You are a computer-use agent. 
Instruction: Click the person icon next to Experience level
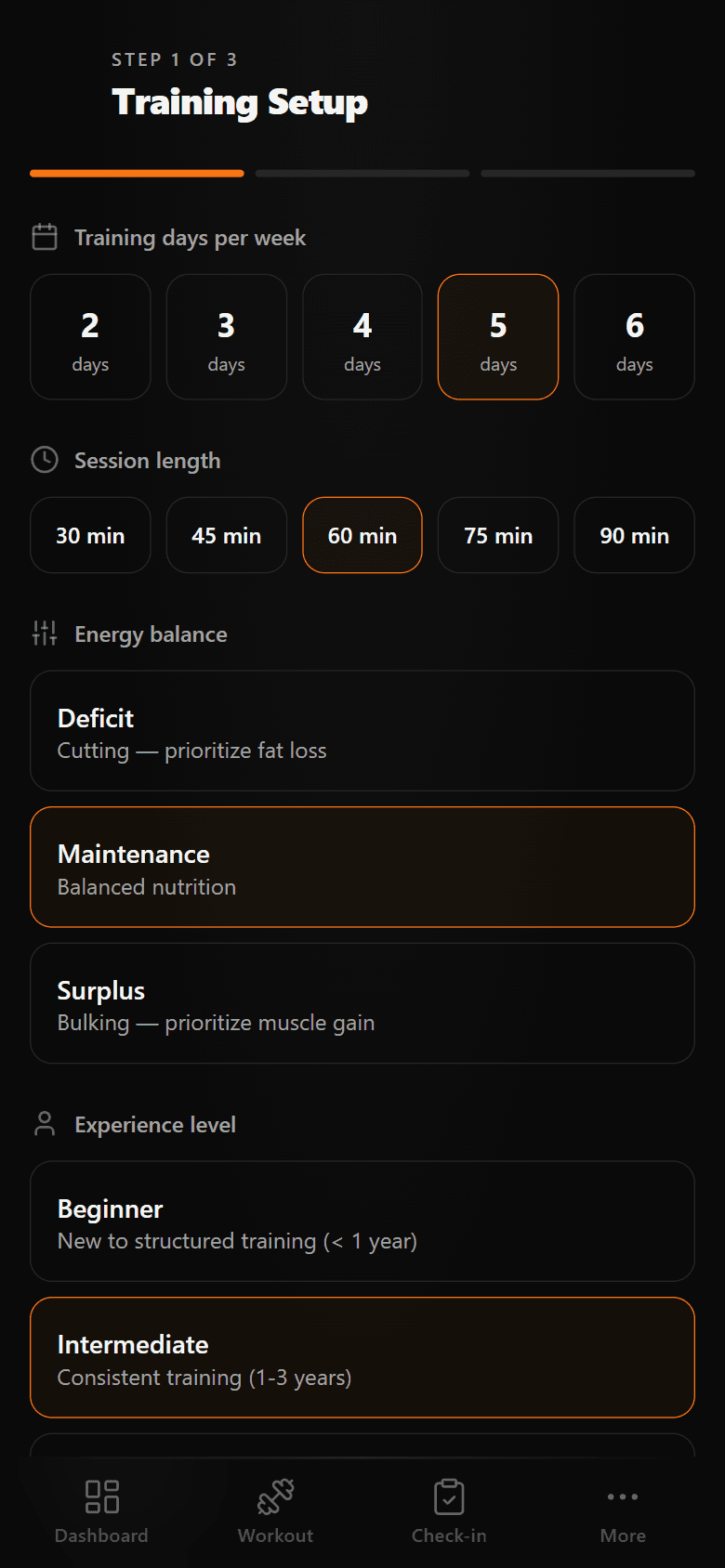pos(44,1124)
